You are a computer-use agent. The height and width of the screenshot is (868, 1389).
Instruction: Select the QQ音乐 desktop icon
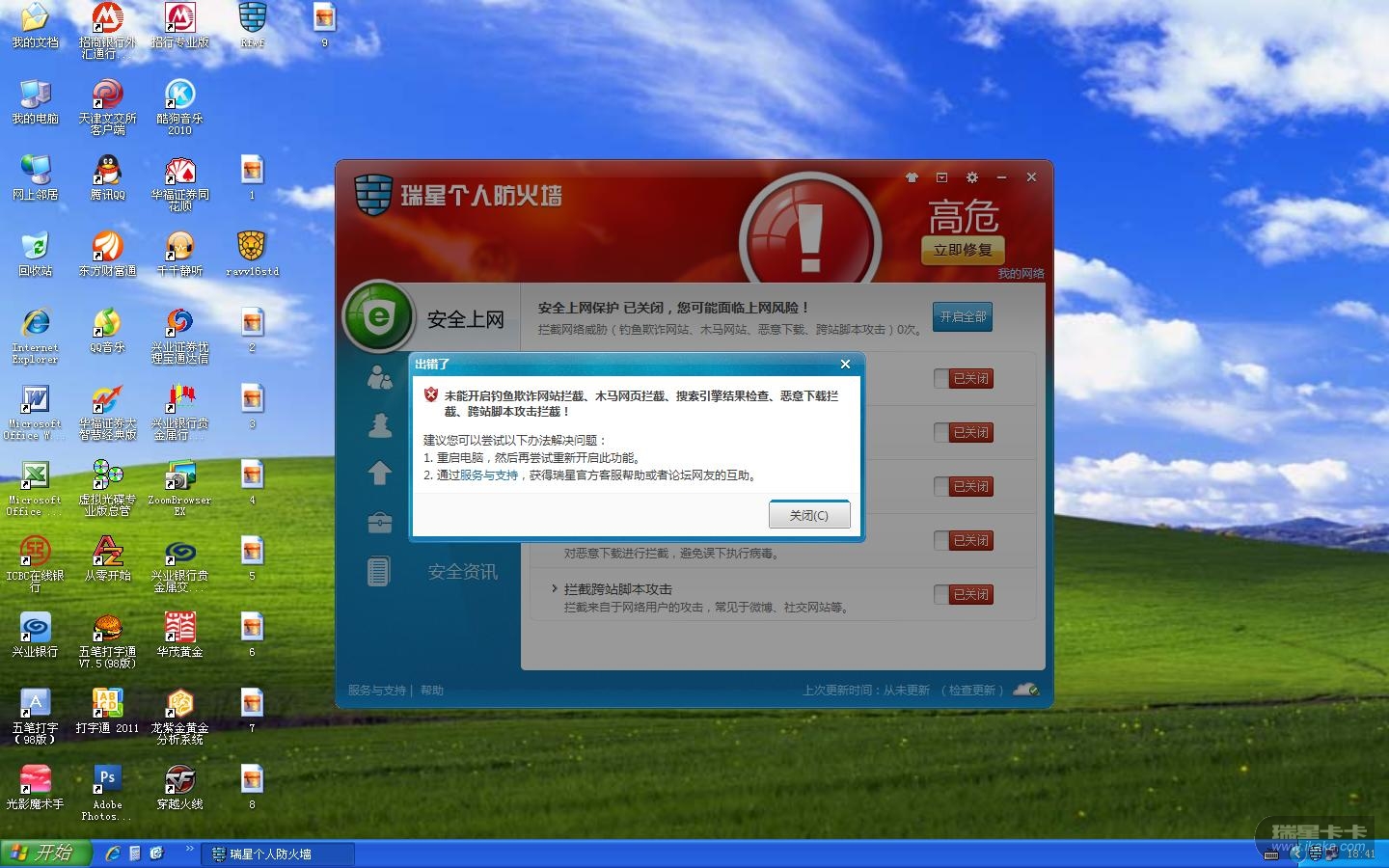pyautogui.click(x=107, y=331)
